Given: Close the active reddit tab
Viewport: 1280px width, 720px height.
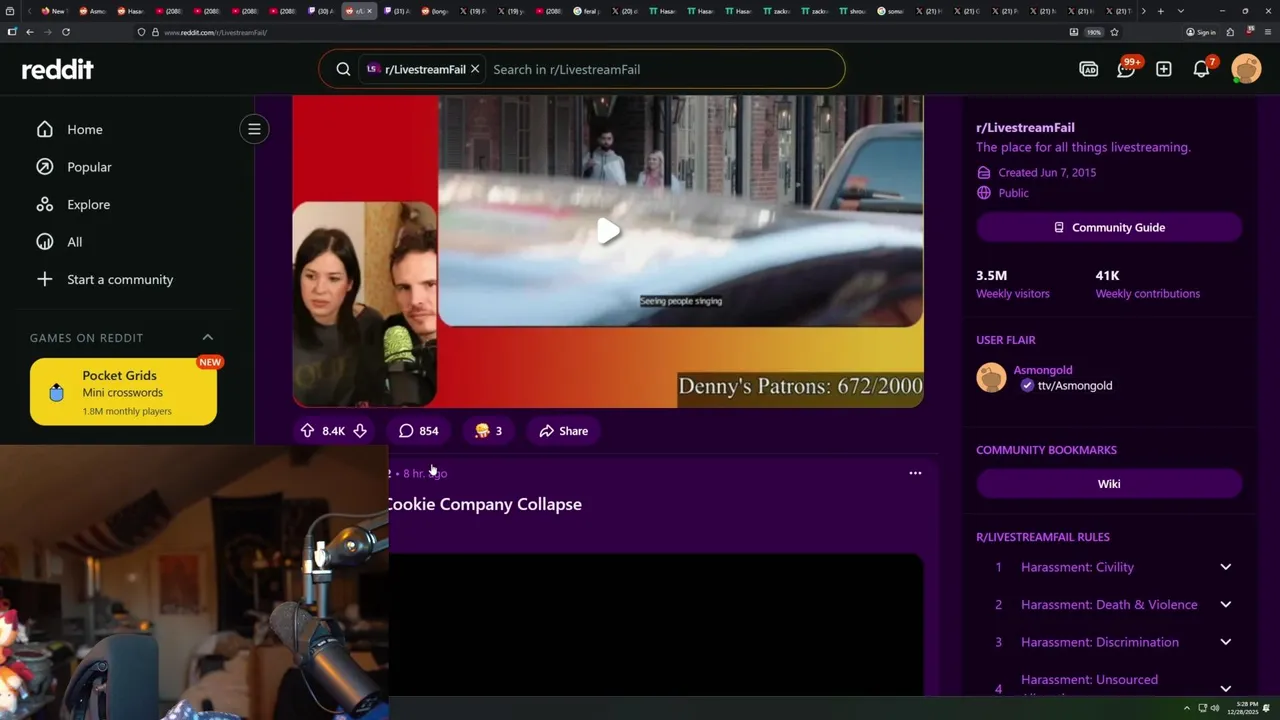Looking at the screenshot, I should click(x=369, y=11).
